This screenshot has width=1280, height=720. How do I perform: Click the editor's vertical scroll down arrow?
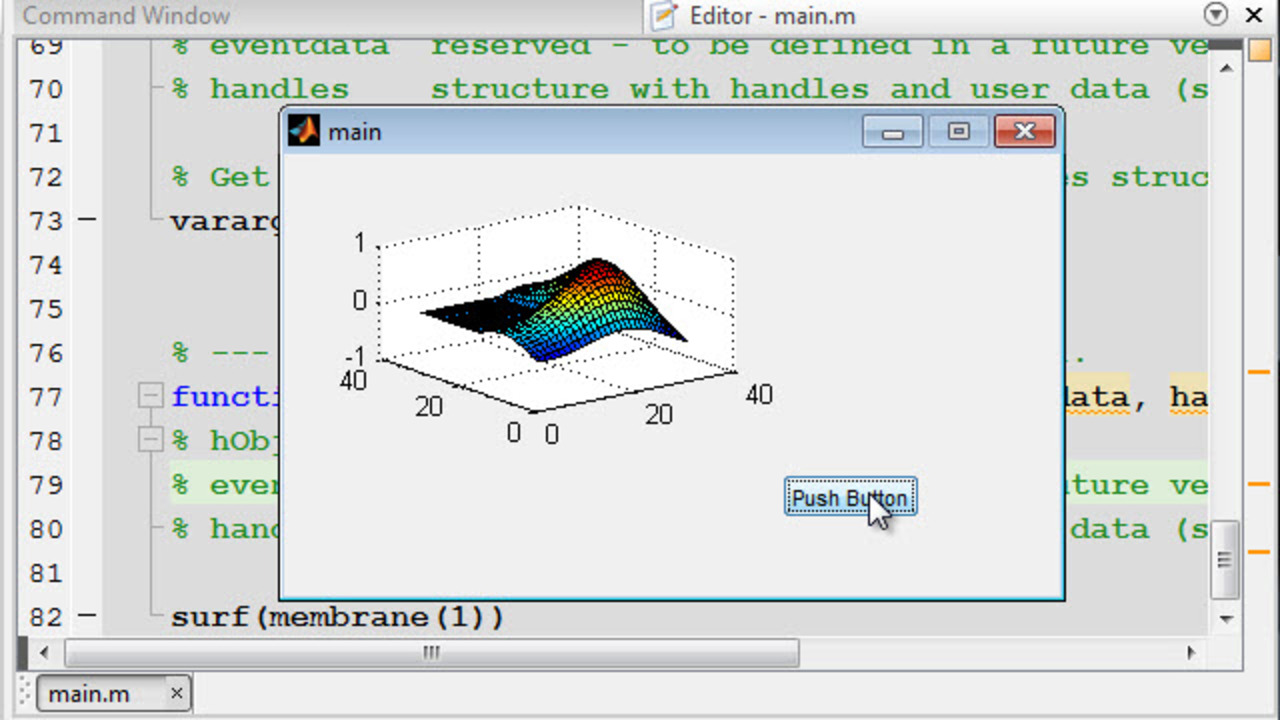1227,620
